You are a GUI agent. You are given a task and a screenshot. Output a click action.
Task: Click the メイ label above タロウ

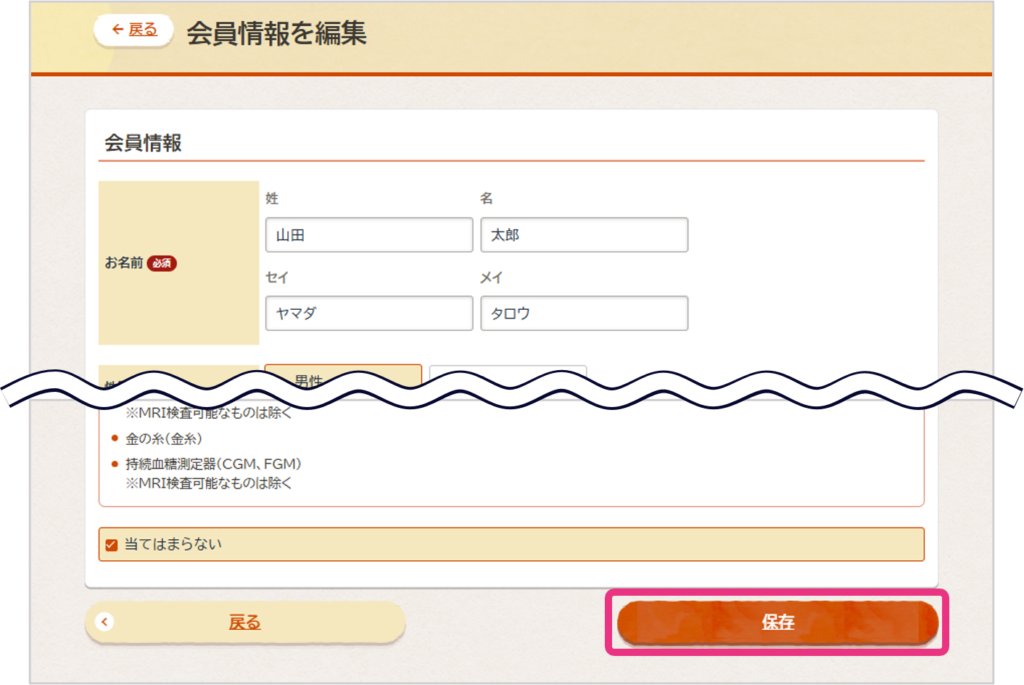click(491, 277)
